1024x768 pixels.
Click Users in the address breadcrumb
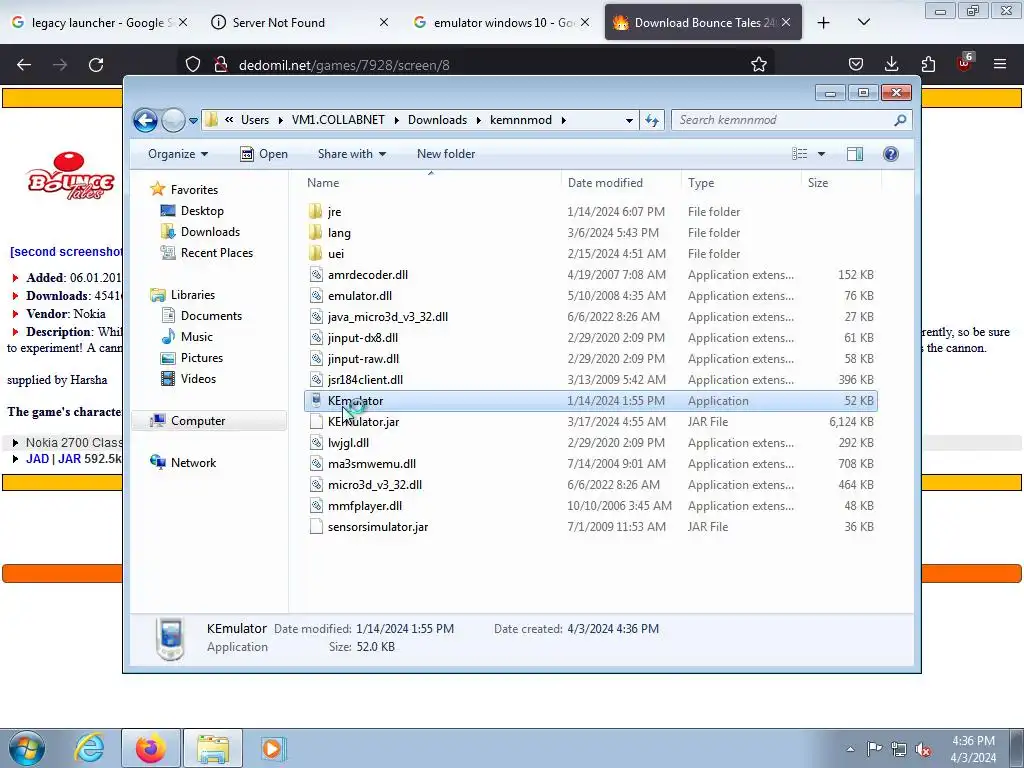255,120
